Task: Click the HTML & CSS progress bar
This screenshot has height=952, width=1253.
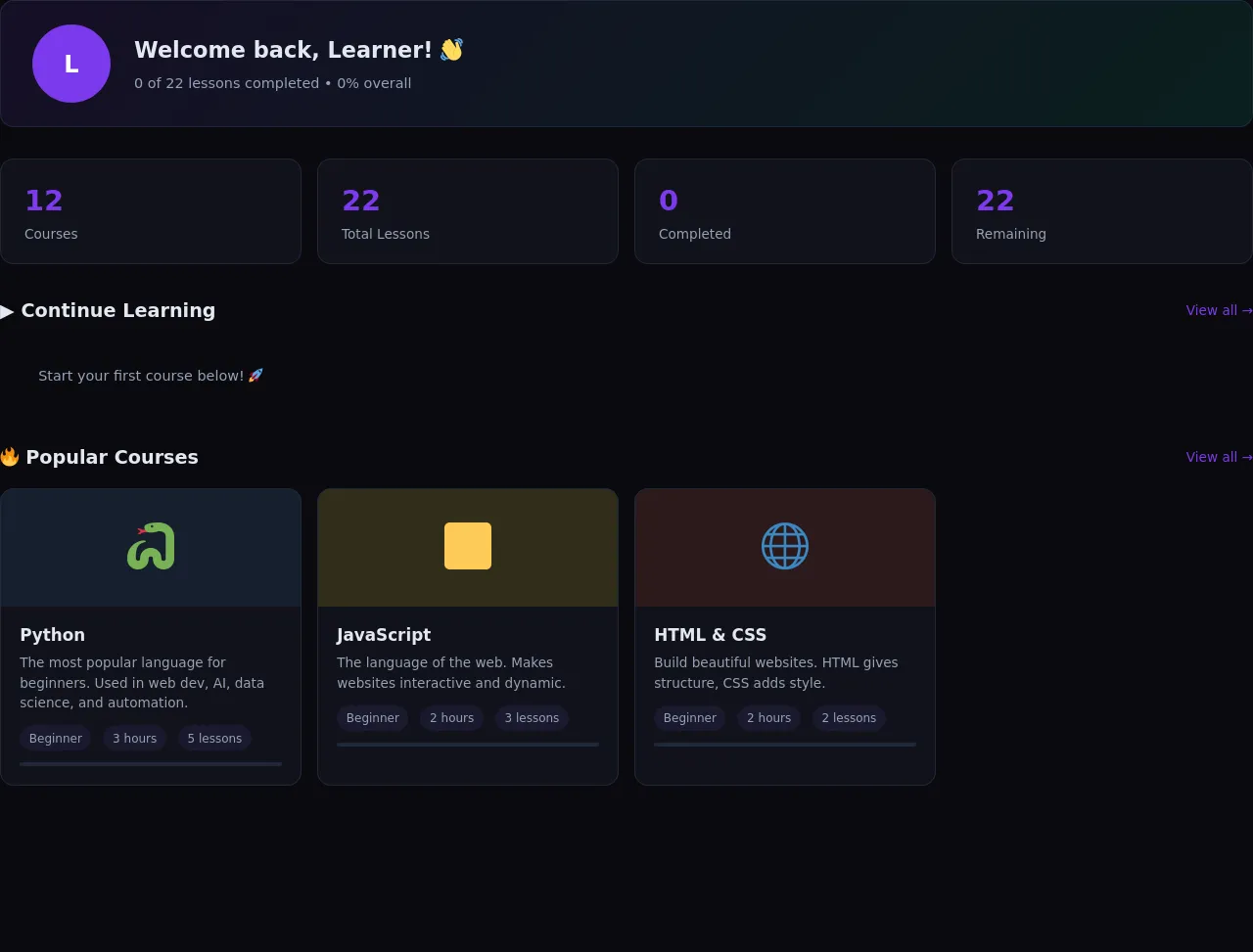Action: (785, 745)
